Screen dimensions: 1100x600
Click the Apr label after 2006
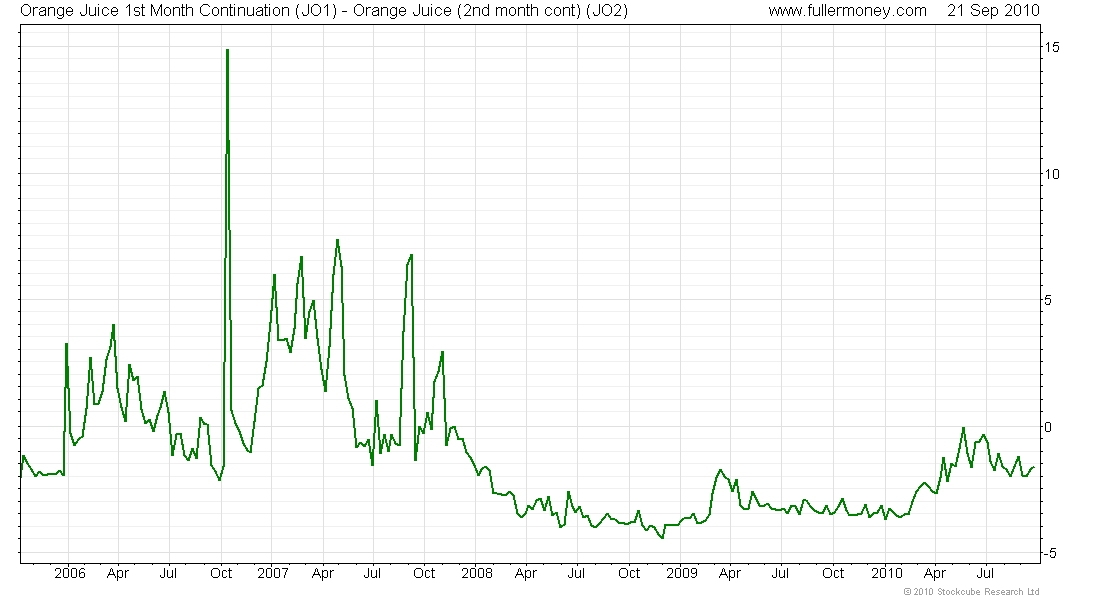click(x=118, y=573)
